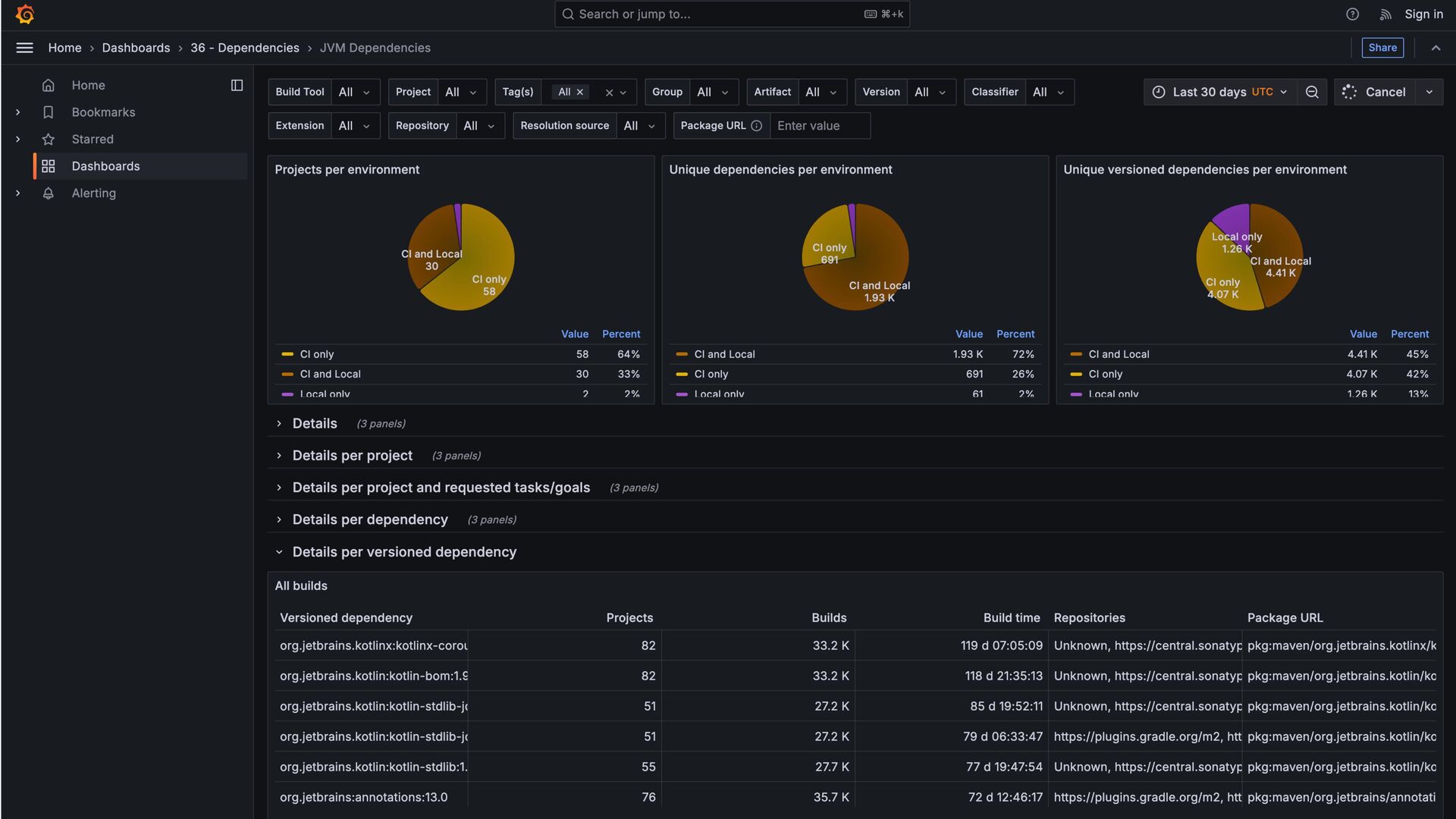Click the Sign in link
The width and height of the screenshot is (1456, 819).
(1423, 14)
